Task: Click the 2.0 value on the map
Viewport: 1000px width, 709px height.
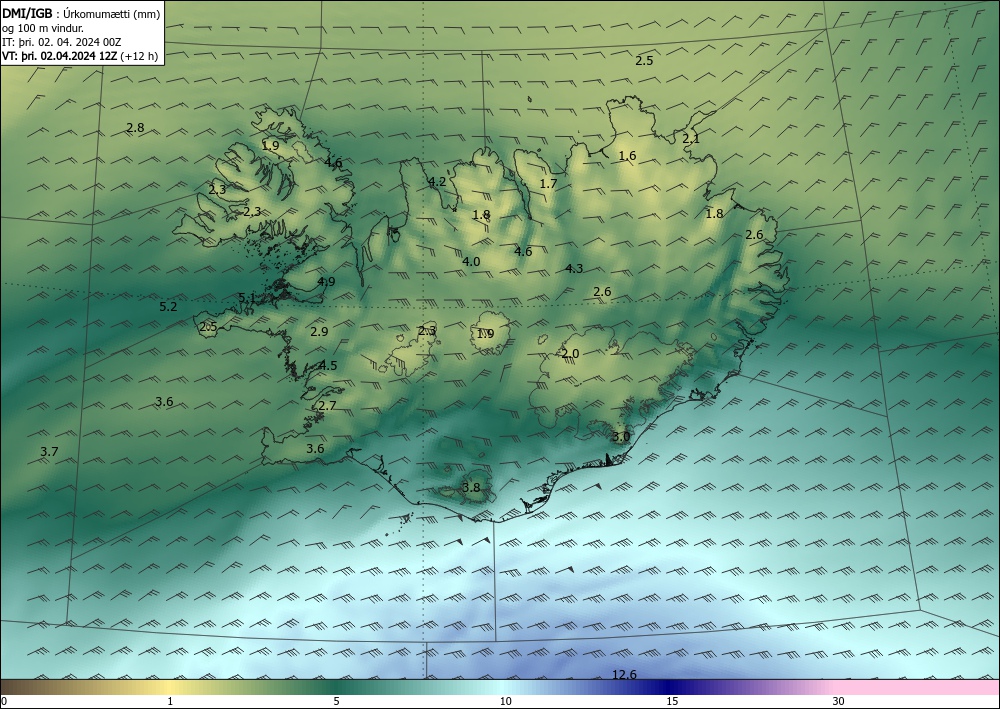Action: coord(570,354)
